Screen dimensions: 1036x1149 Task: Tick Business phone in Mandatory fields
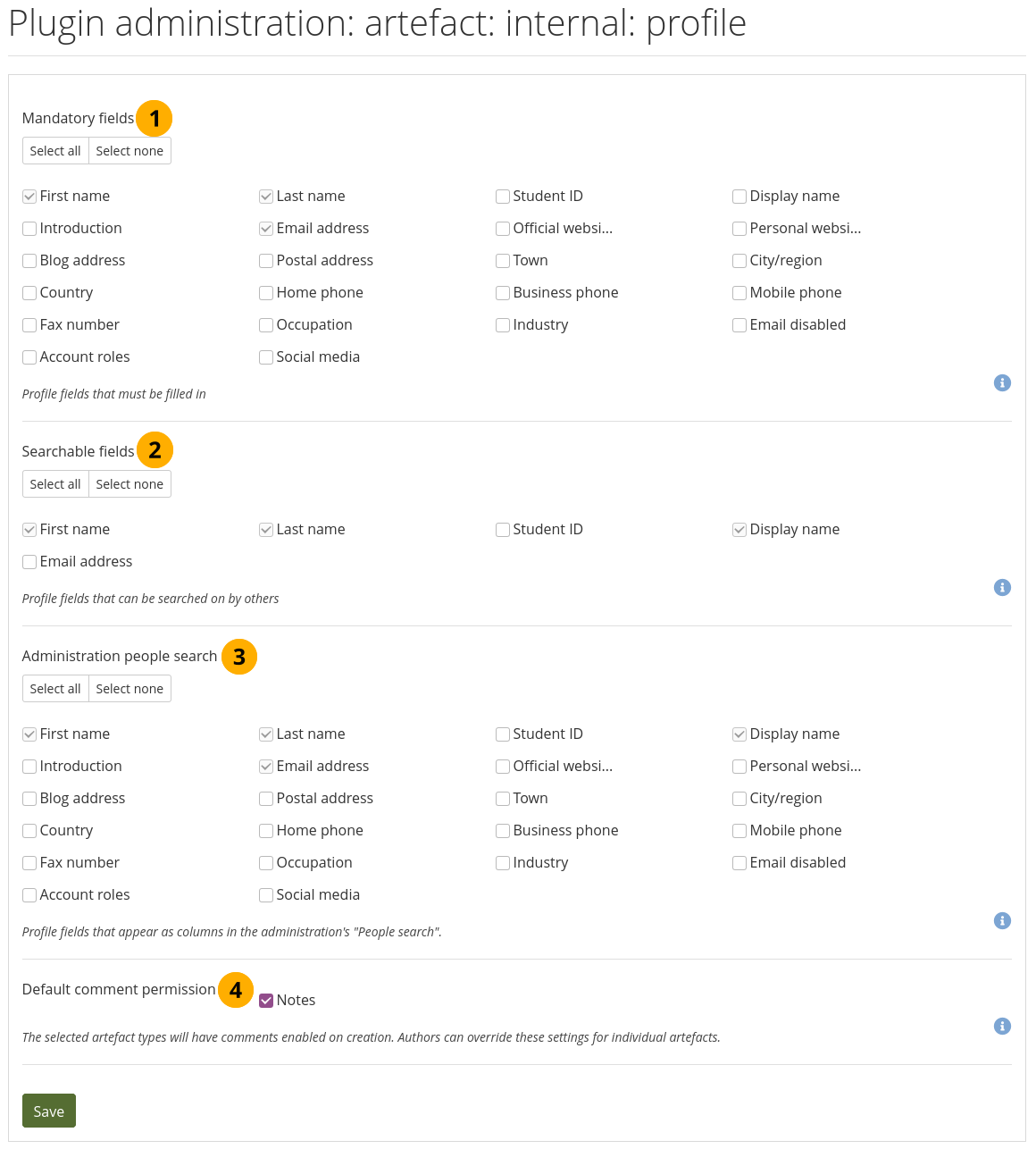[x=503, y=293]
